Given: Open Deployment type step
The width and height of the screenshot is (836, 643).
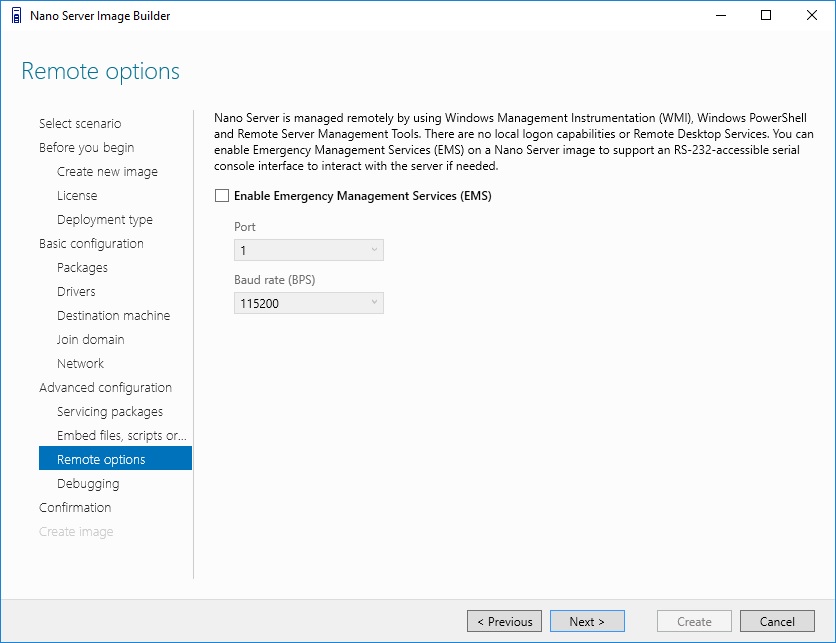Looking at the screenshot, I should (x=104, y=220).
